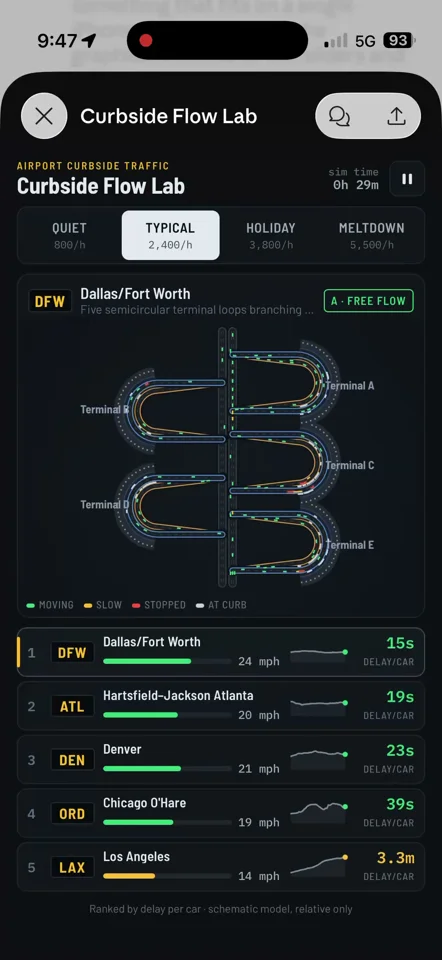Select the Denver ranking row
Screen dimensions: 442x960
point(221,760)
